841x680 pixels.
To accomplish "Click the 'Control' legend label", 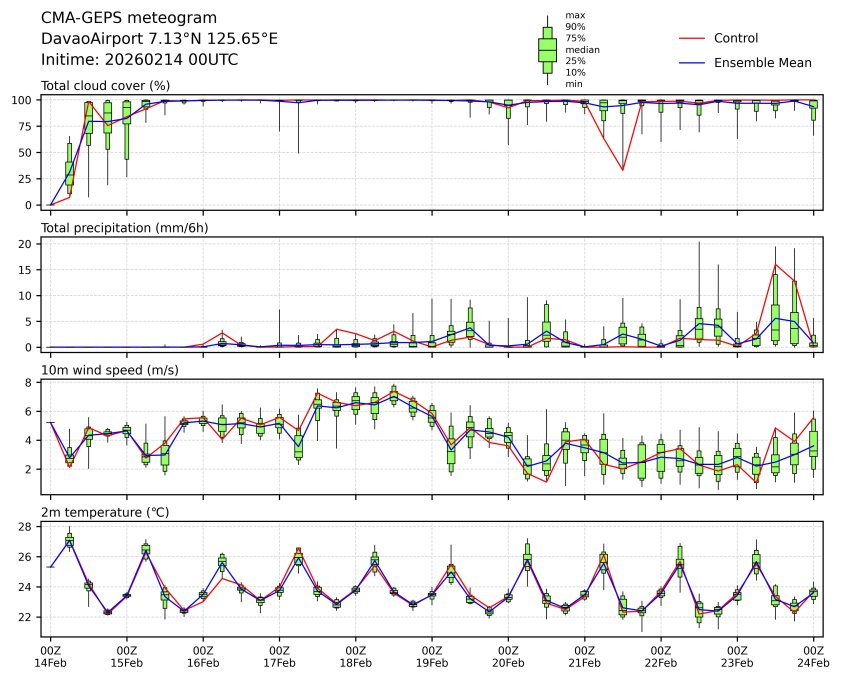I will 736,39.
